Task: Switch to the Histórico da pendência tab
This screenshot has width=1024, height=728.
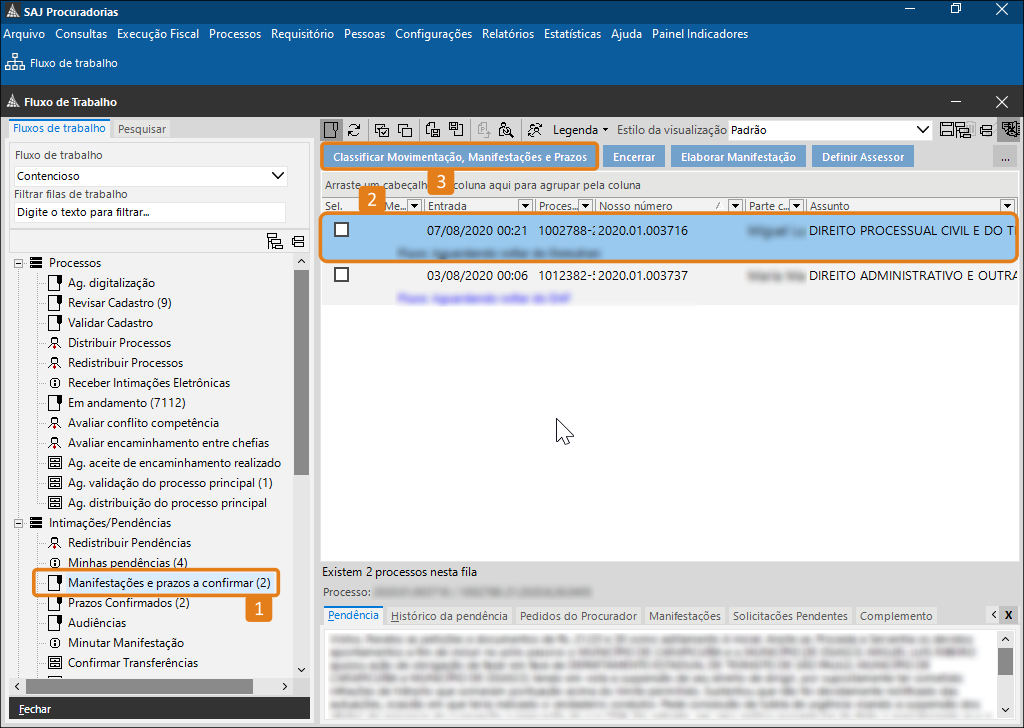Action: 449,616
